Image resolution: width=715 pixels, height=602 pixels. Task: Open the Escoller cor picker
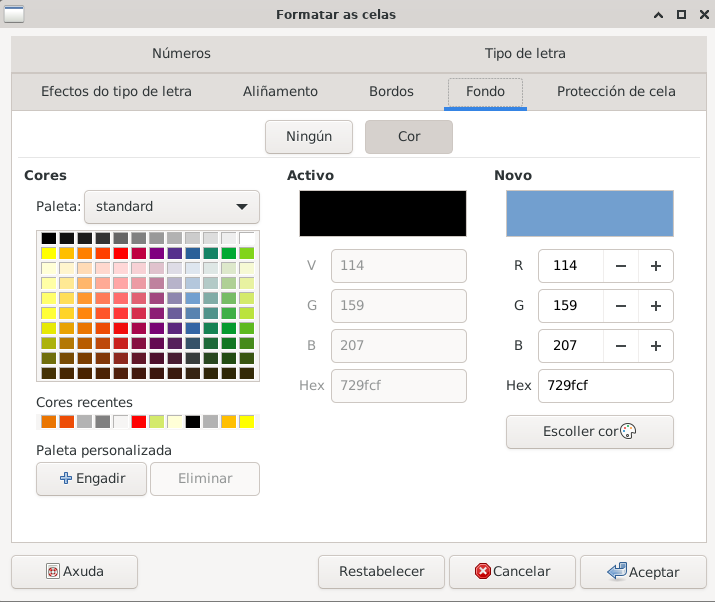point(590,431)
